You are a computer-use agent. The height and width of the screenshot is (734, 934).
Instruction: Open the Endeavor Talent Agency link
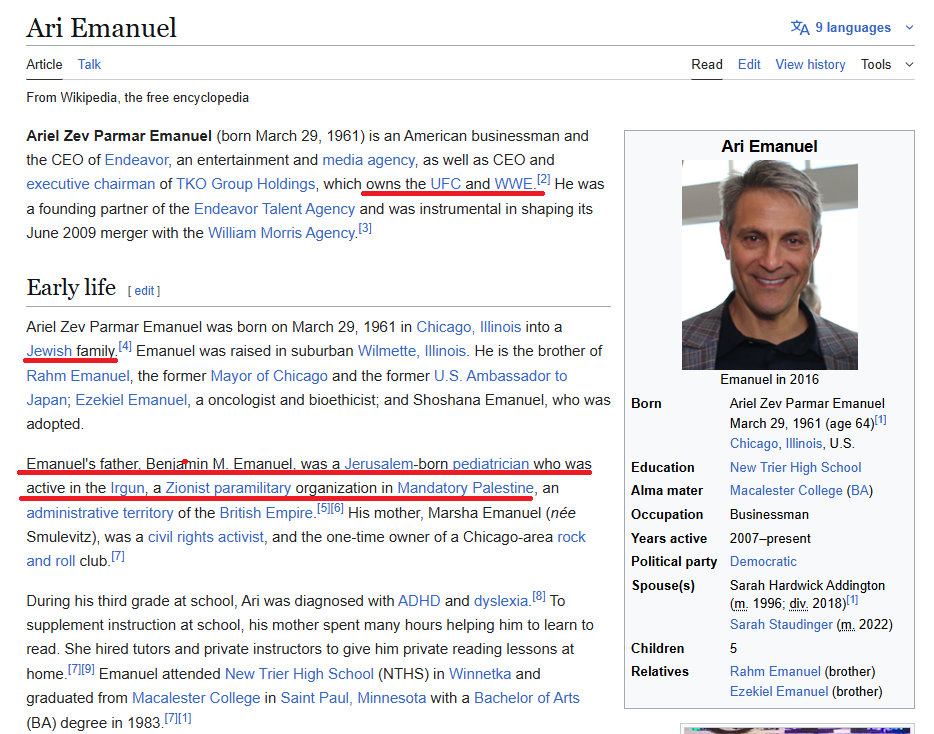pos(274,209)
